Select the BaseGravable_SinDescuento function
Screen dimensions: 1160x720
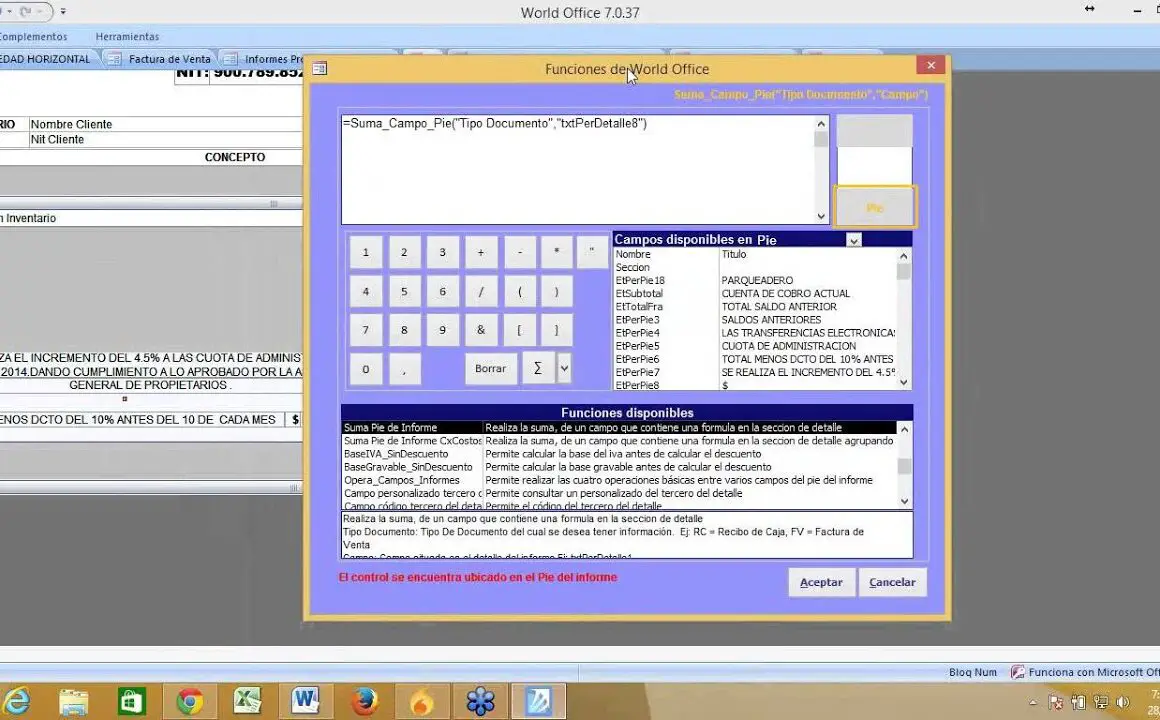click(618, 468)
